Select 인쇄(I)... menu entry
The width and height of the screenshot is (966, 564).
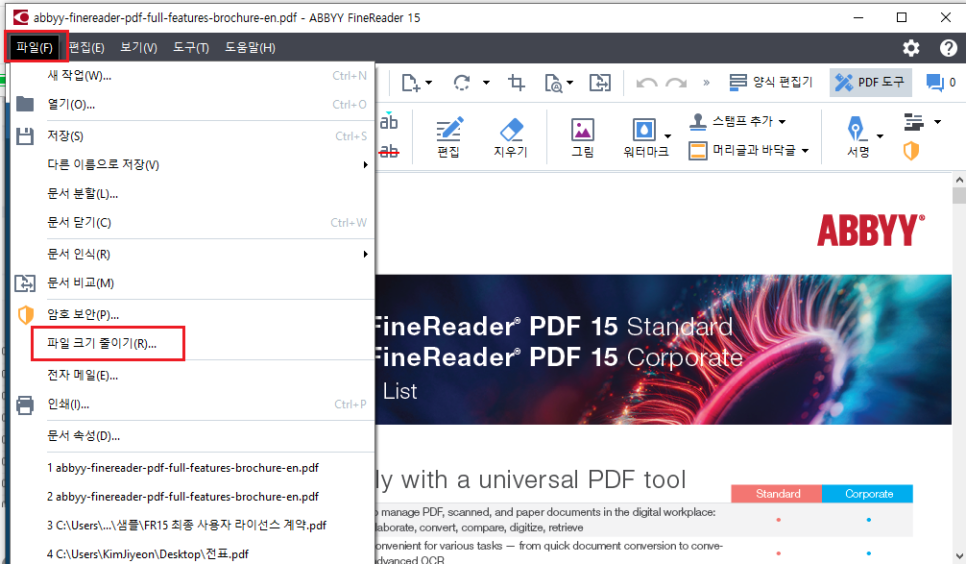point(192,404)
